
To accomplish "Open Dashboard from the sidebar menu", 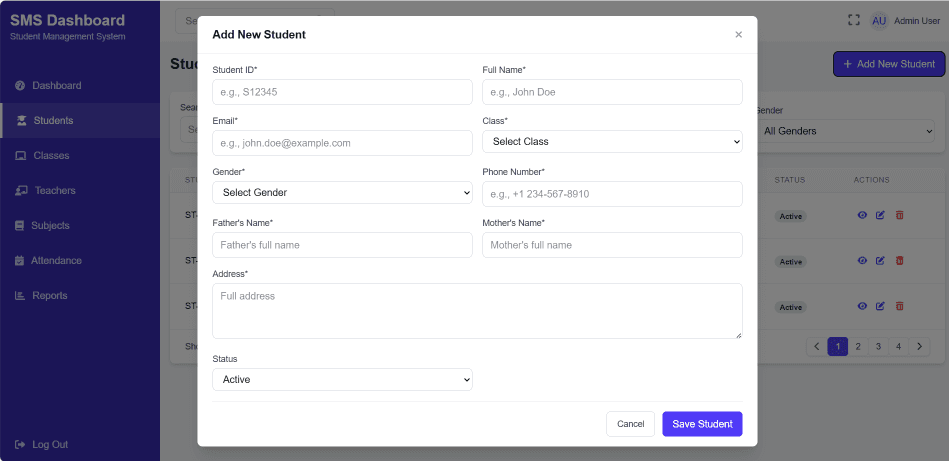I will click(80, 85).
